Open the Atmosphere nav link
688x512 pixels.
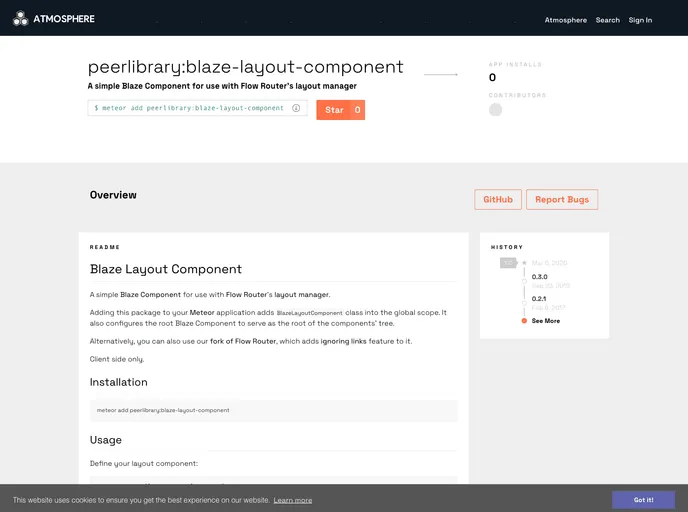tap(565, 20)
